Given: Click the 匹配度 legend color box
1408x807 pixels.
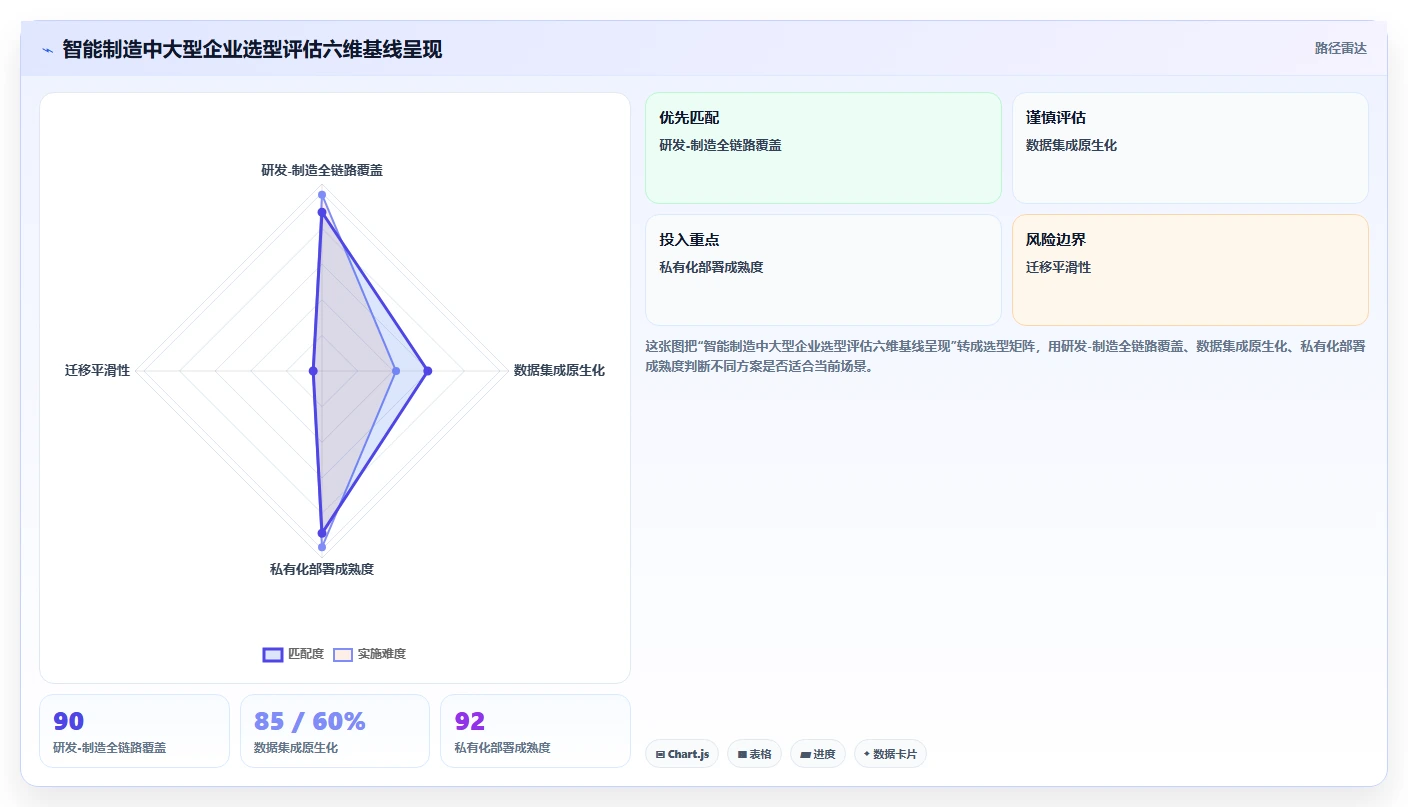Looking at the screenshot, I should click(x=273, y=654).
